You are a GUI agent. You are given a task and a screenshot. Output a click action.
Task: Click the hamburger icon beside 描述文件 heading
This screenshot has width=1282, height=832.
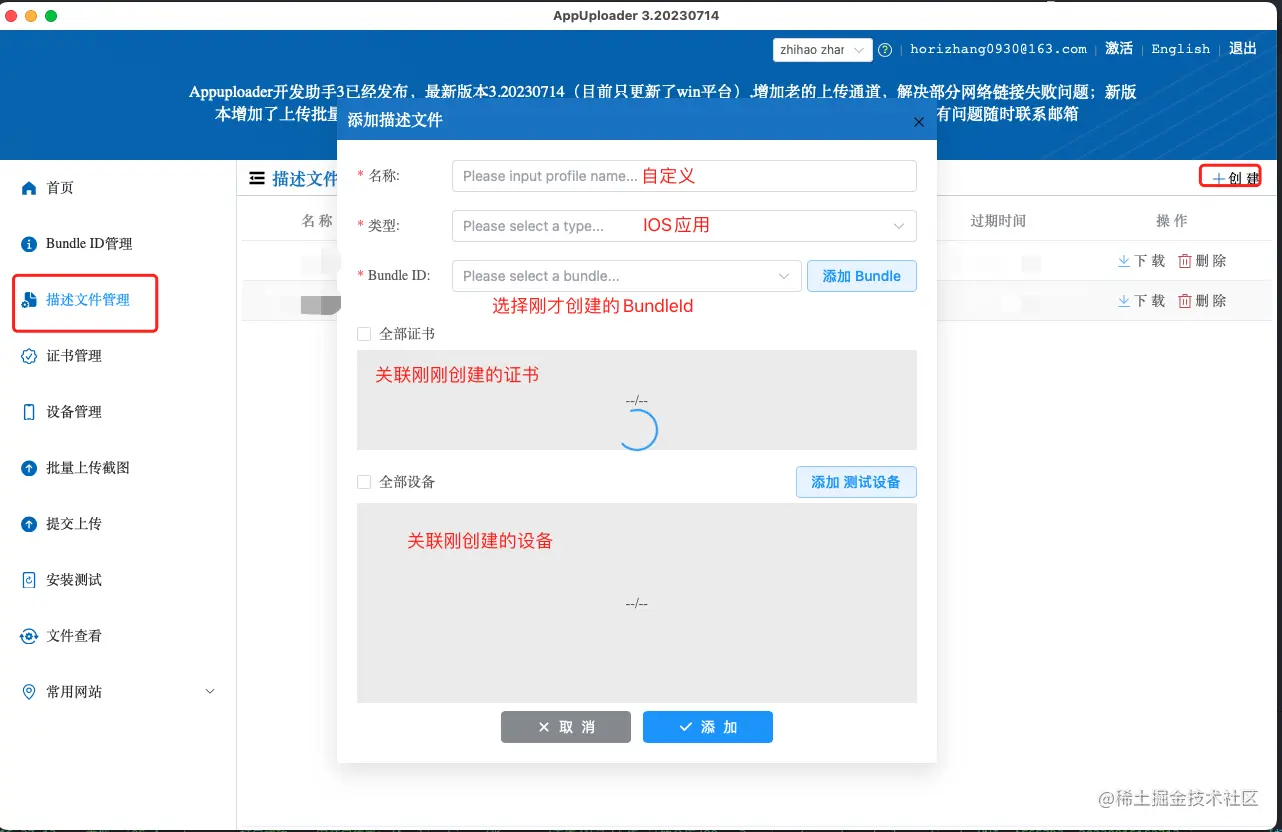pyautogui.click(x=256, y=178)
